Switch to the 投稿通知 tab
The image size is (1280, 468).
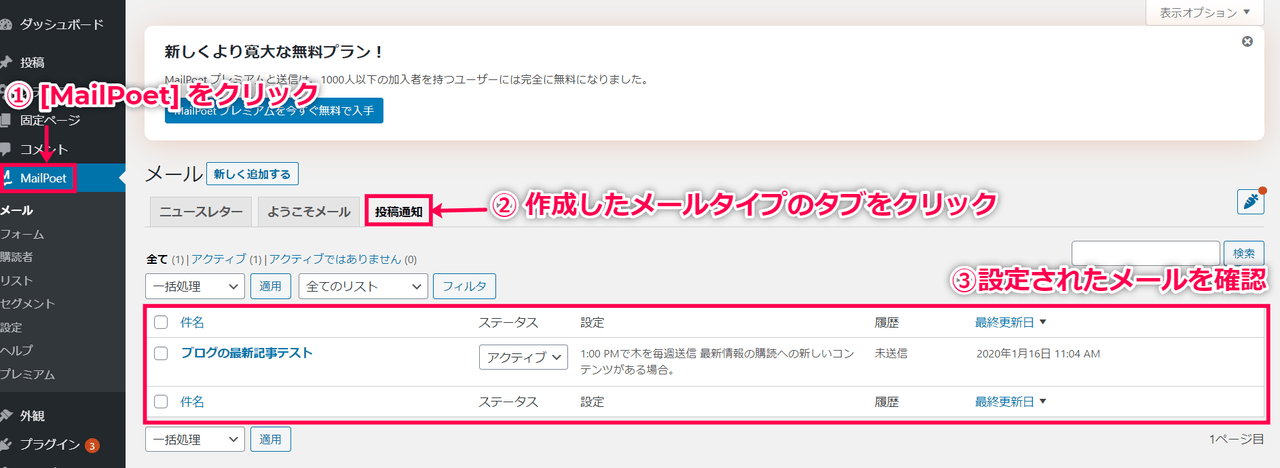coord(399,212)
